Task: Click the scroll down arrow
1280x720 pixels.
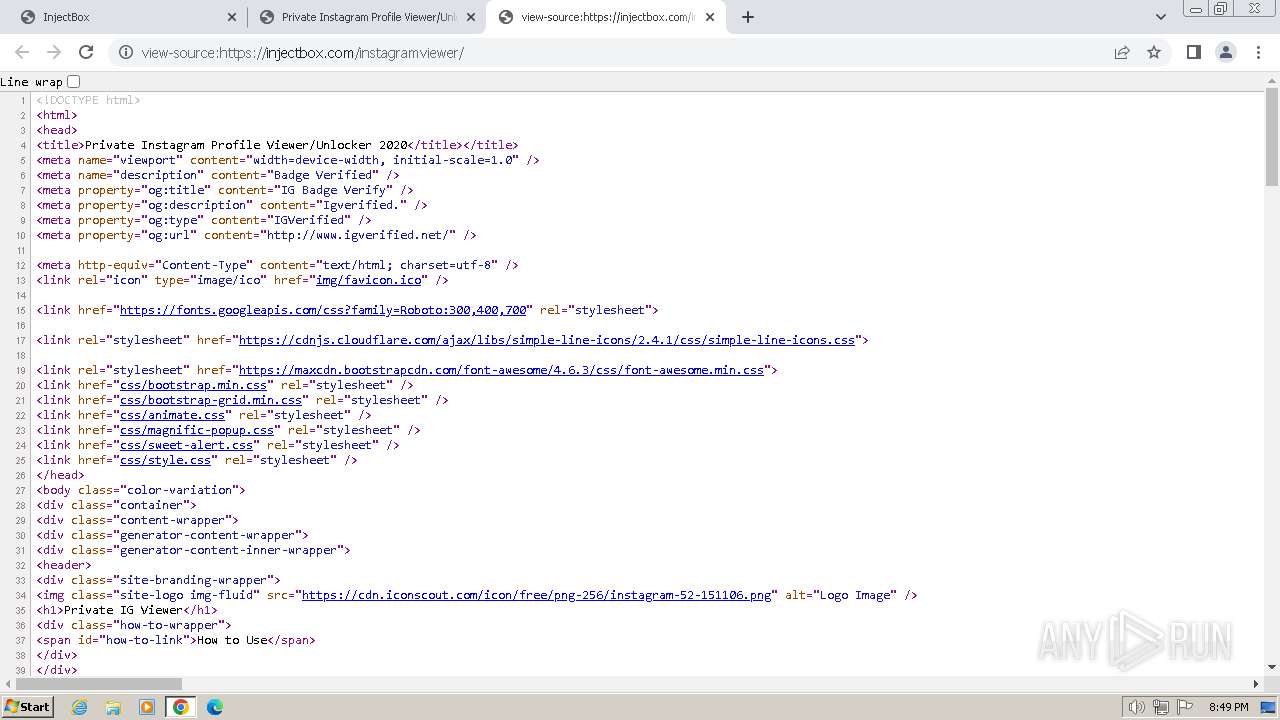Action: (1272, 667)
